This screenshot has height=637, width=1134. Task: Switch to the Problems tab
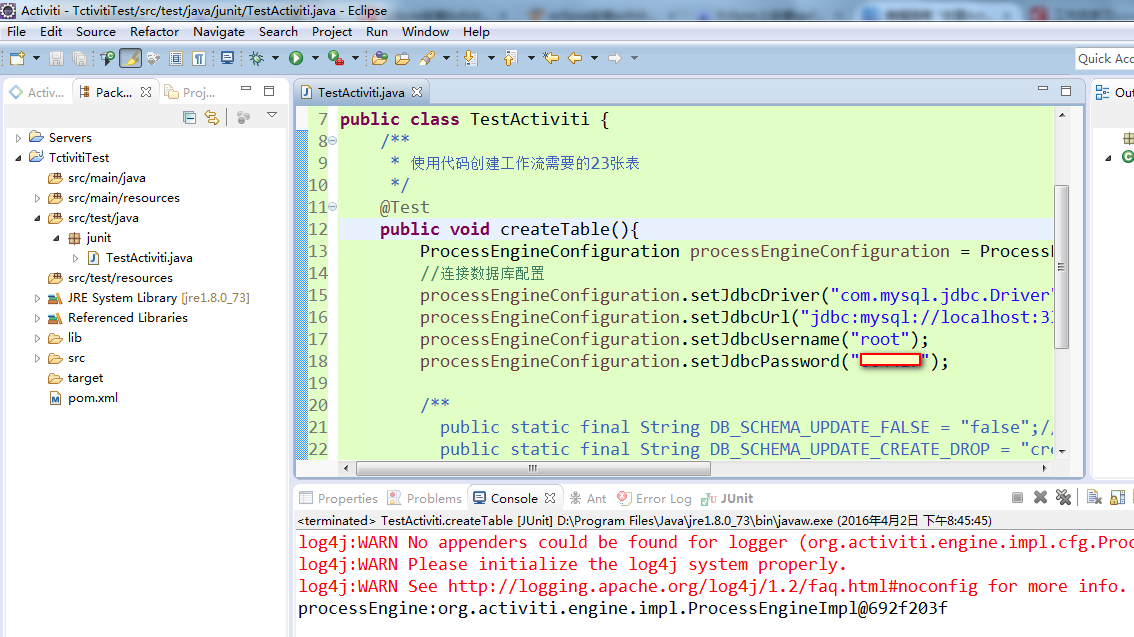click(425, 498)
